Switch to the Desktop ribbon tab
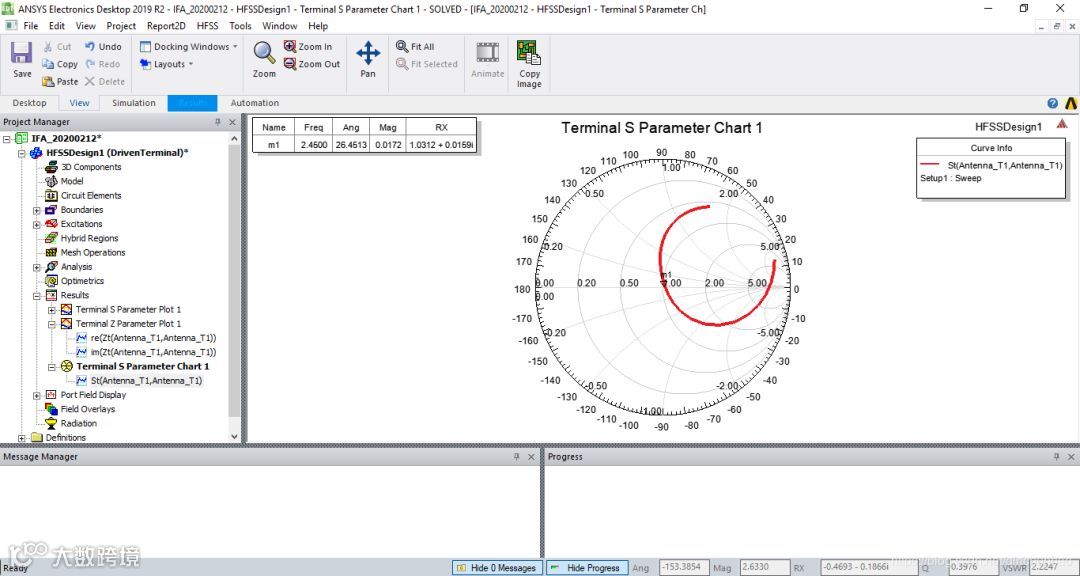Image resolution: width=1080 pixels, height=576 pixels. click(x=30, y=103)
